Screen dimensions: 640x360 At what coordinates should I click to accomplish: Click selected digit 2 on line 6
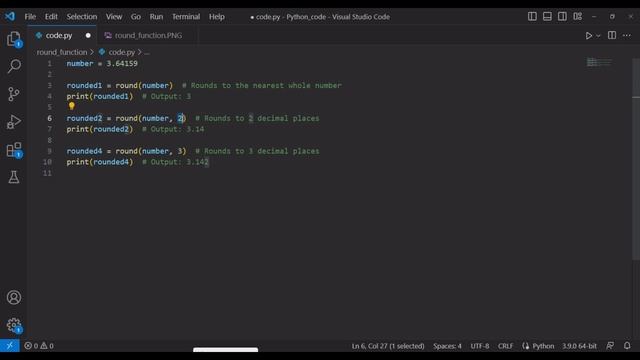180,118
